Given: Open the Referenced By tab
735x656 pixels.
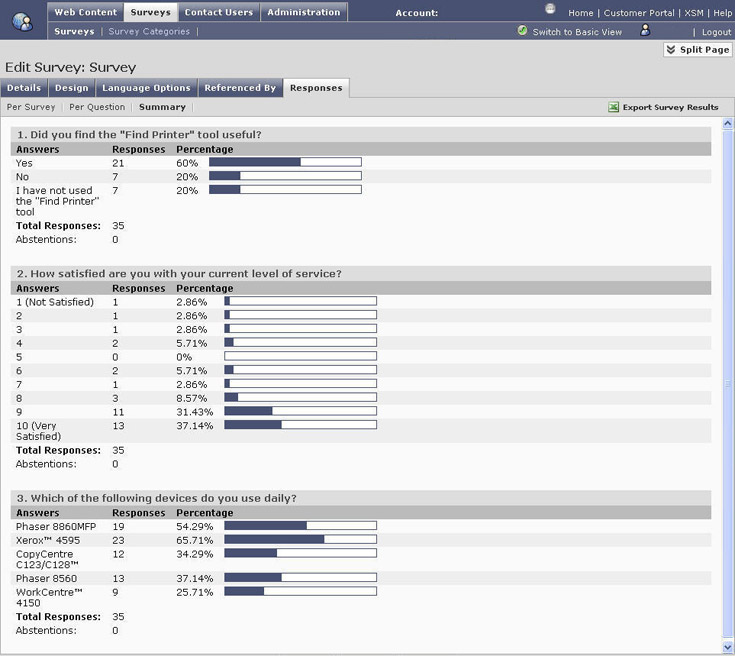Looking at the screenshot, I should (x=240, y=88).
